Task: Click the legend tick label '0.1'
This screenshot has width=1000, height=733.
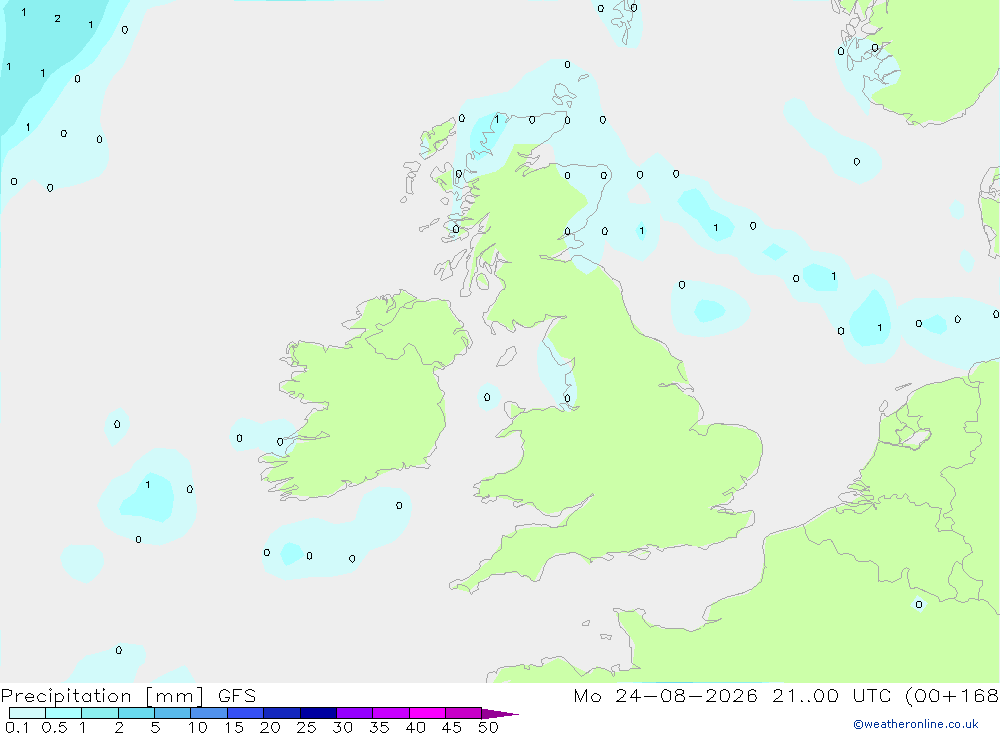Action: pyautogui.click(x=17, y=727)
